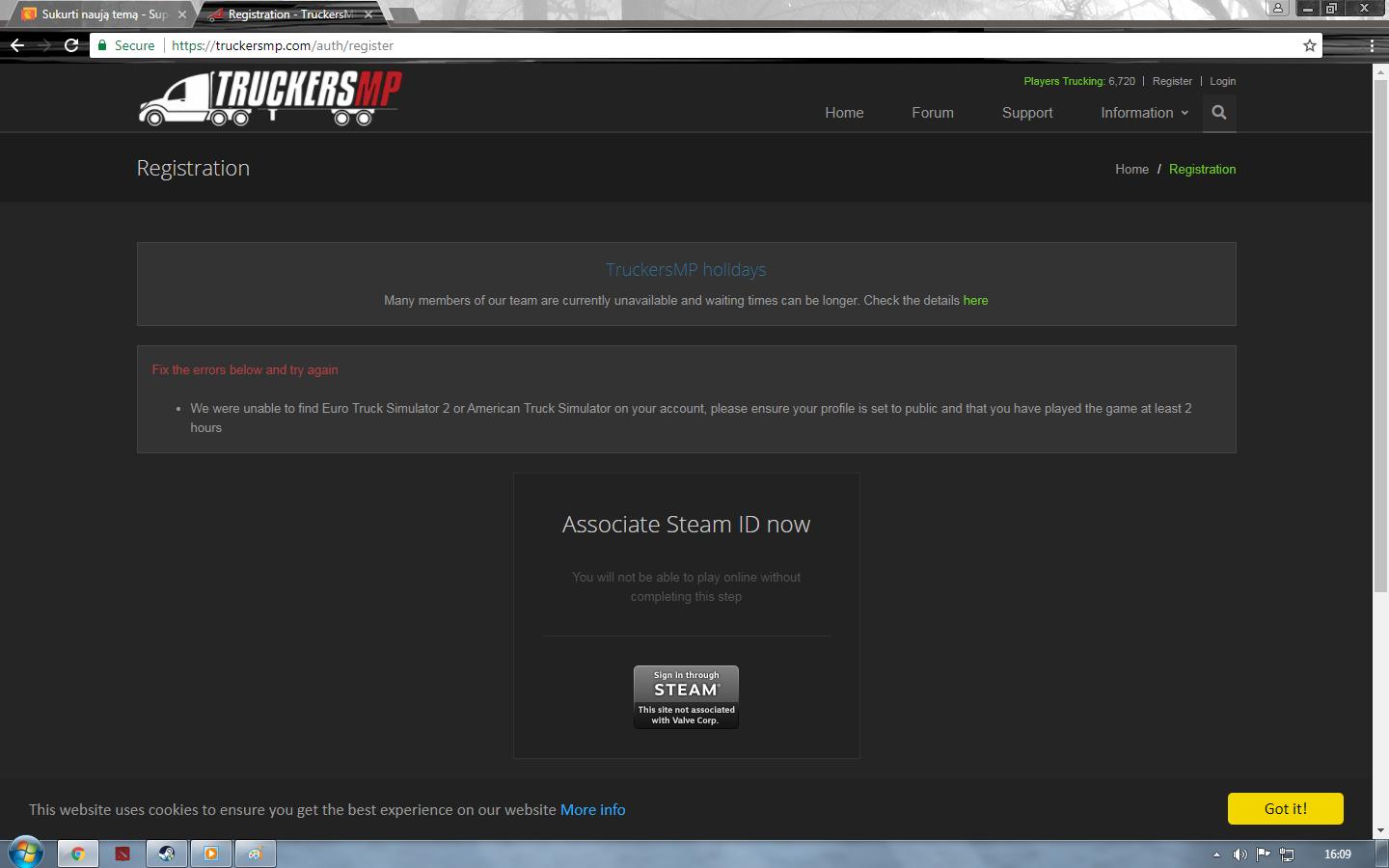This screenshot has width=1389, height=868.
Task: Bookmark this page with the star icon
Action: tap(1310, 45)
